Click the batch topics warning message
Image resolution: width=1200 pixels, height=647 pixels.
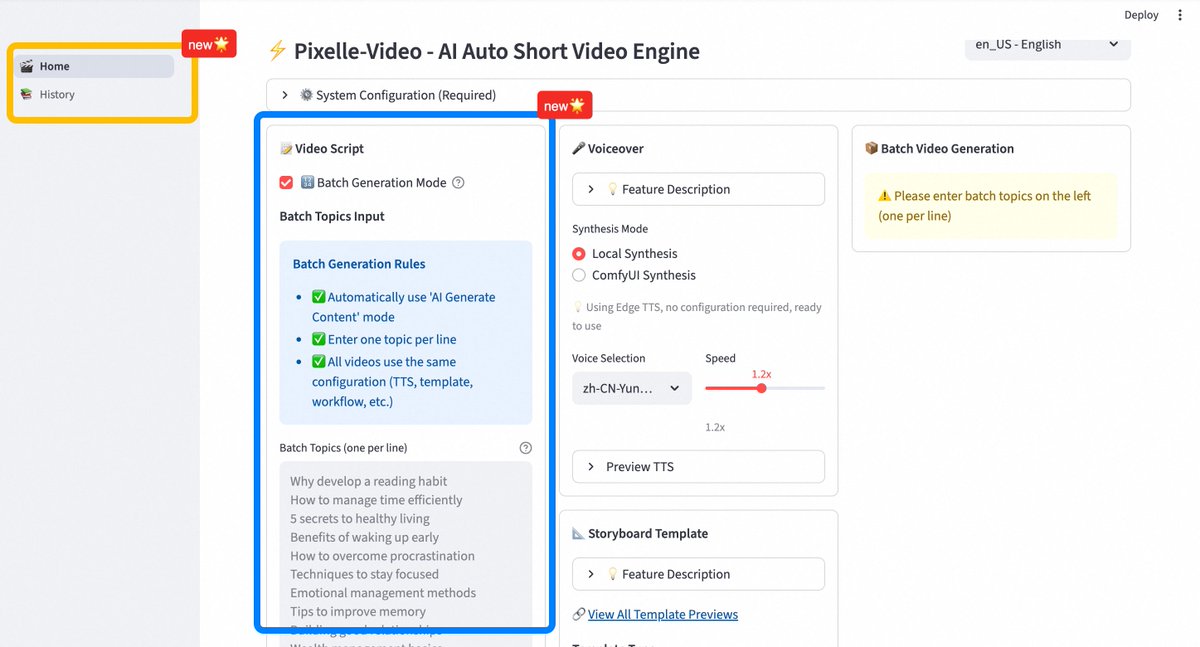pos(991,206)
